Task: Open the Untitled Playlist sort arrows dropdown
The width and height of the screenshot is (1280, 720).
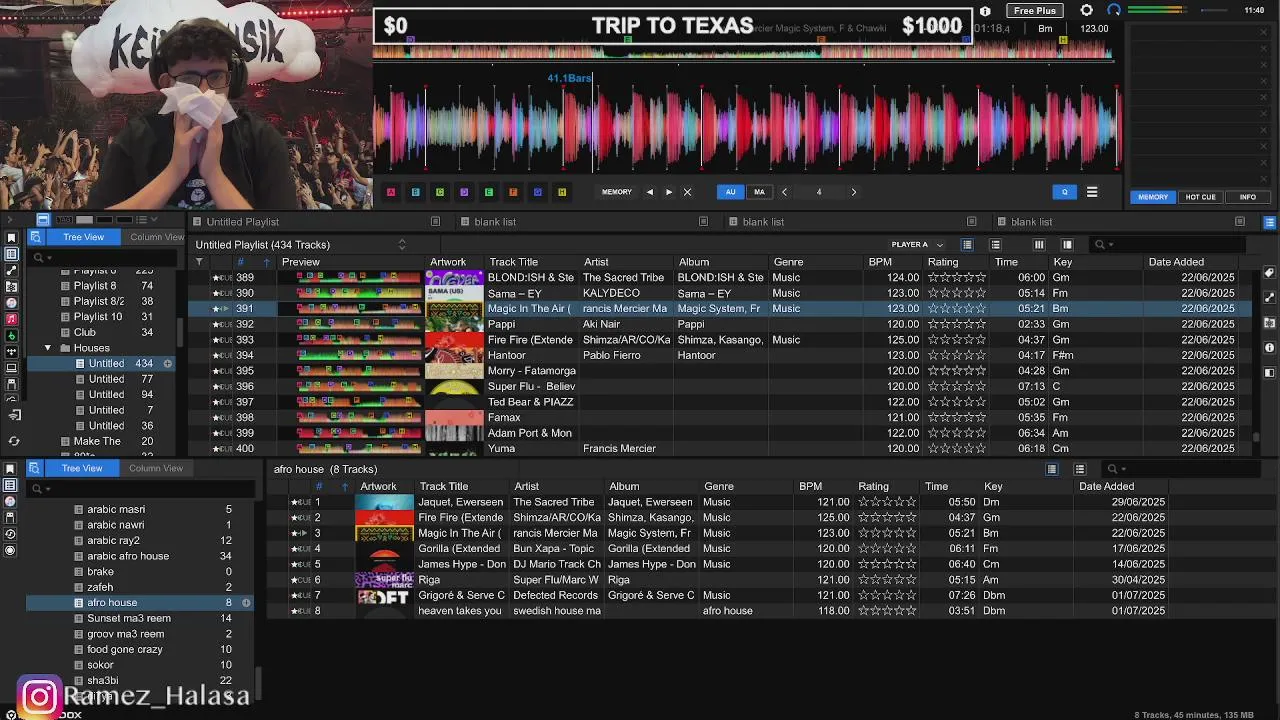Action: pyautogui.click(x=402, y=245)
